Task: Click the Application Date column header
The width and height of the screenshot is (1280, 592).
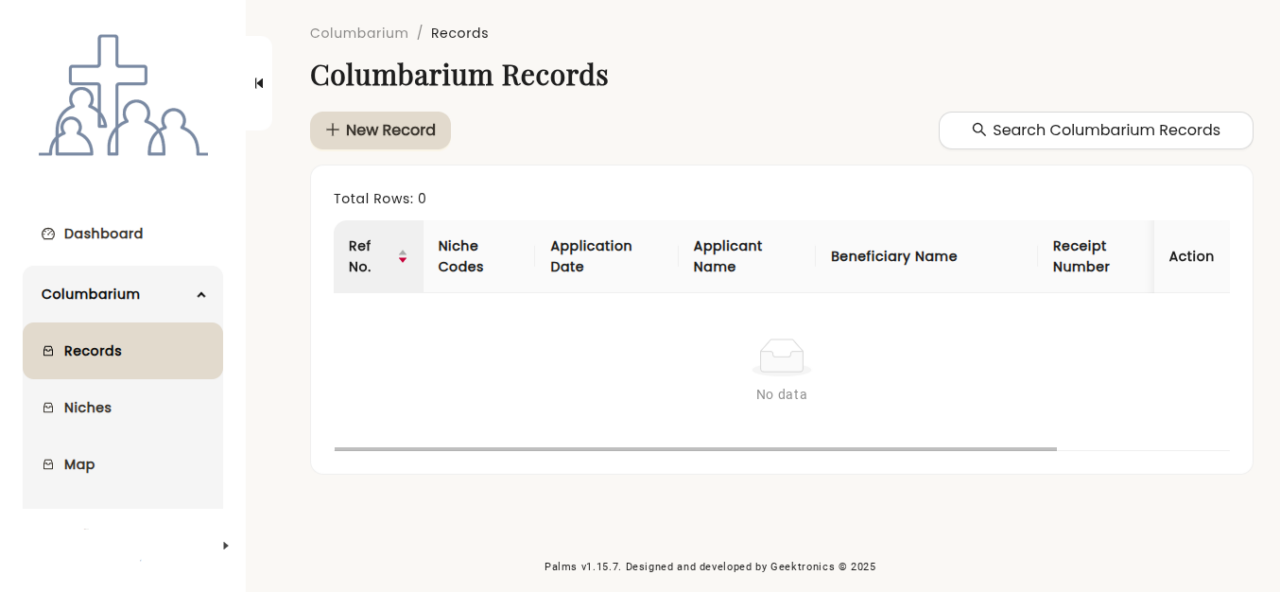Action: point(591,256)
